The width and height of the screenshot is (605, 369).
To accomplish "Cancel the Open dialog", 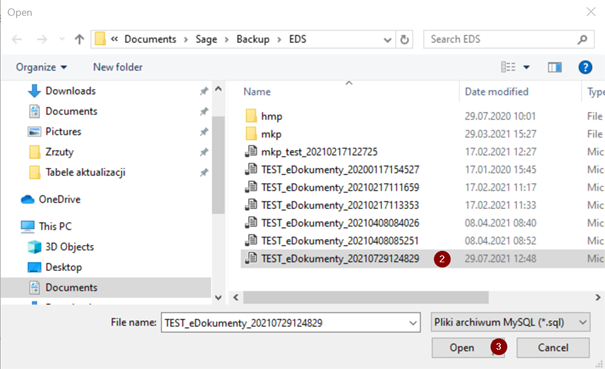I will (x=553, y=348).
